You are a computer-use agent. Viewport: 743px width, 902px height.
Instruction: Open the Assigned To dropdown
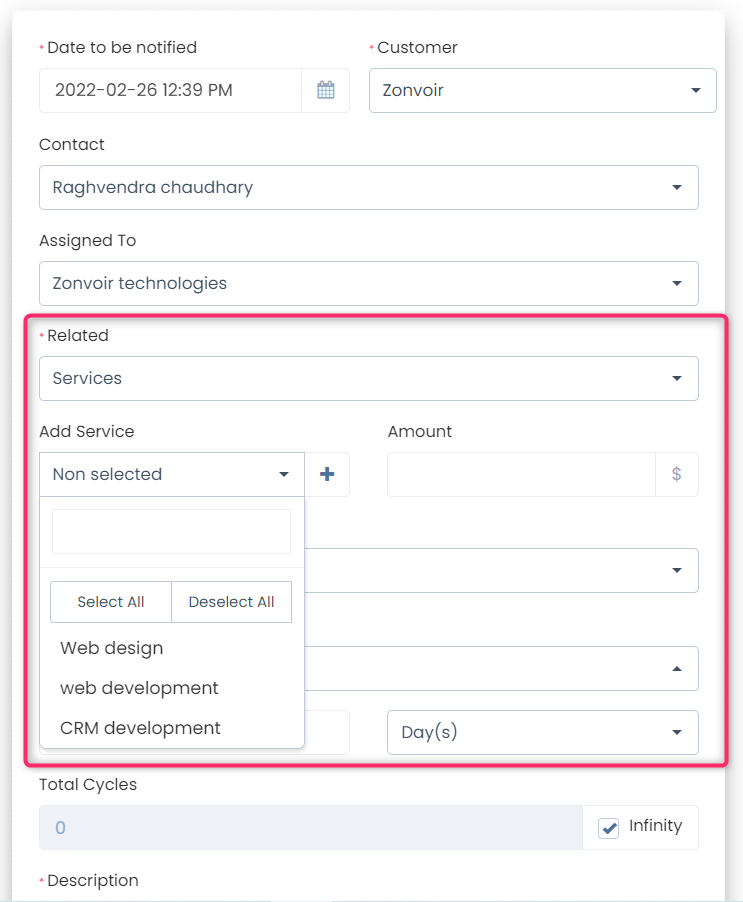click(x=368, y=283)
